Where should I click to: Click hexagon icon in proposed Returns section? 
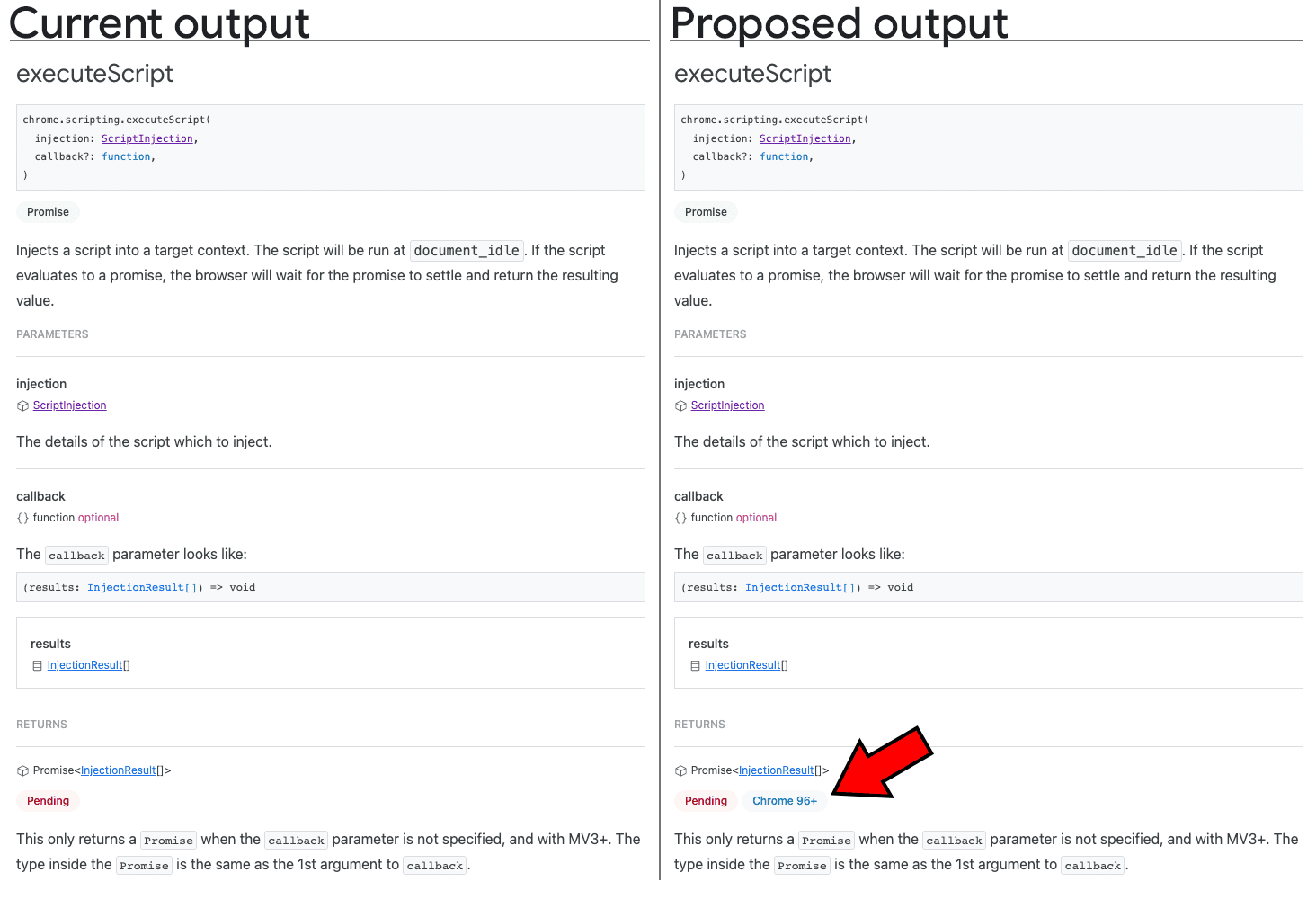click(680, 770)
